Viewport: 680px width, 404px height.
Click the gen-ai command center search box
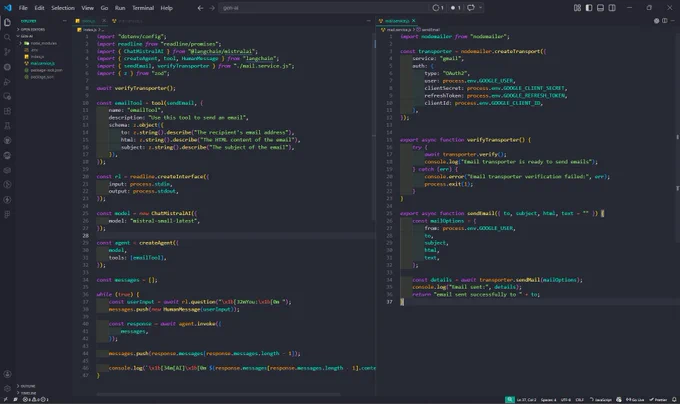324,8
